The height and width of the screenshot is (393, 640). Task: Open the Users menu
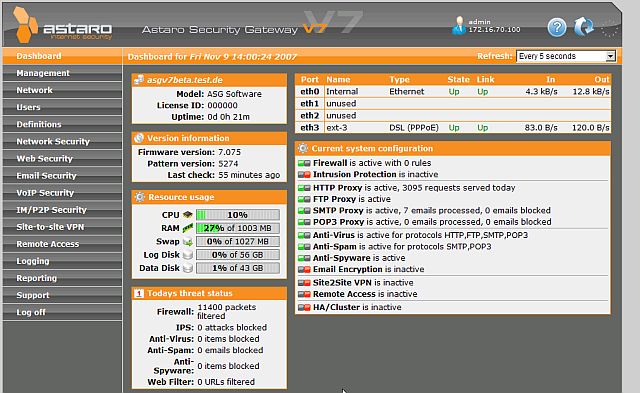click(62, 107)
